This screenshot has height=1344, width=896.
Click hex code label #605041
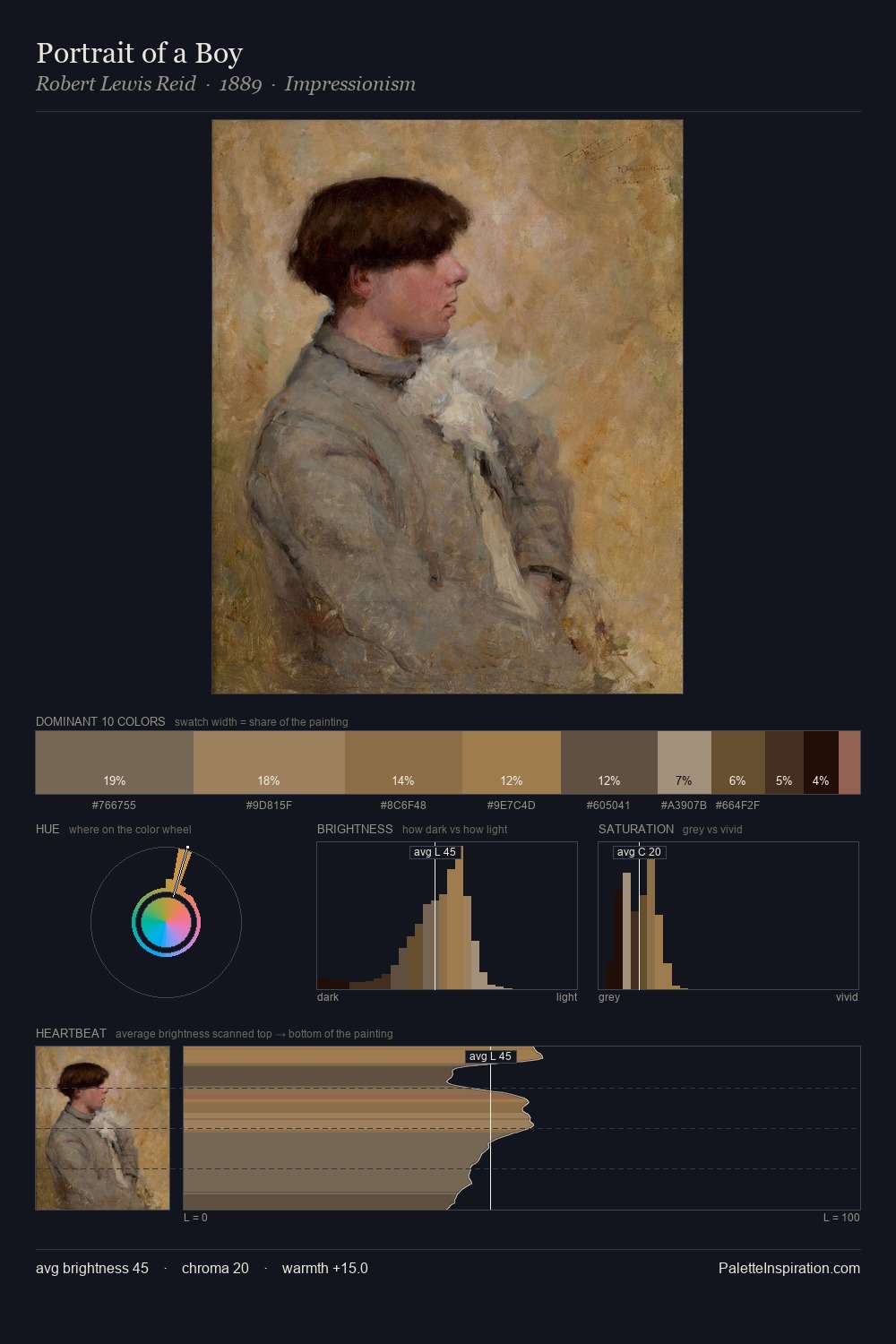pos(609,806)
